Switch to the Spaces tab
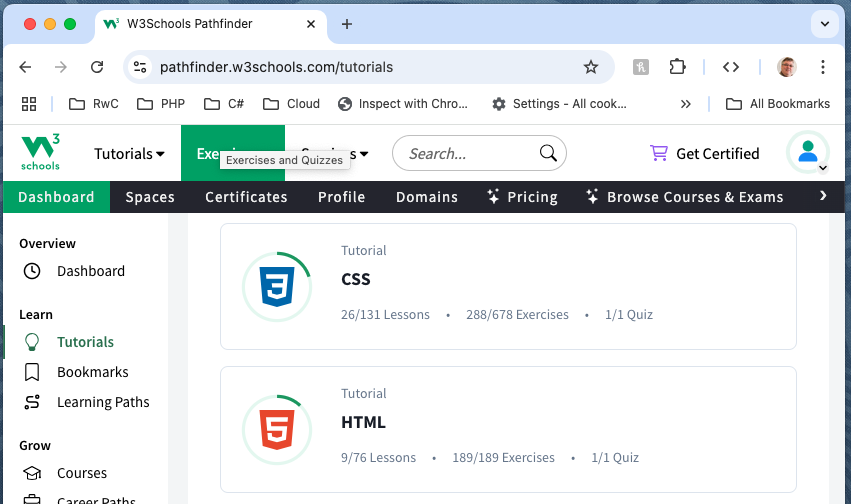 coord(150,197)
